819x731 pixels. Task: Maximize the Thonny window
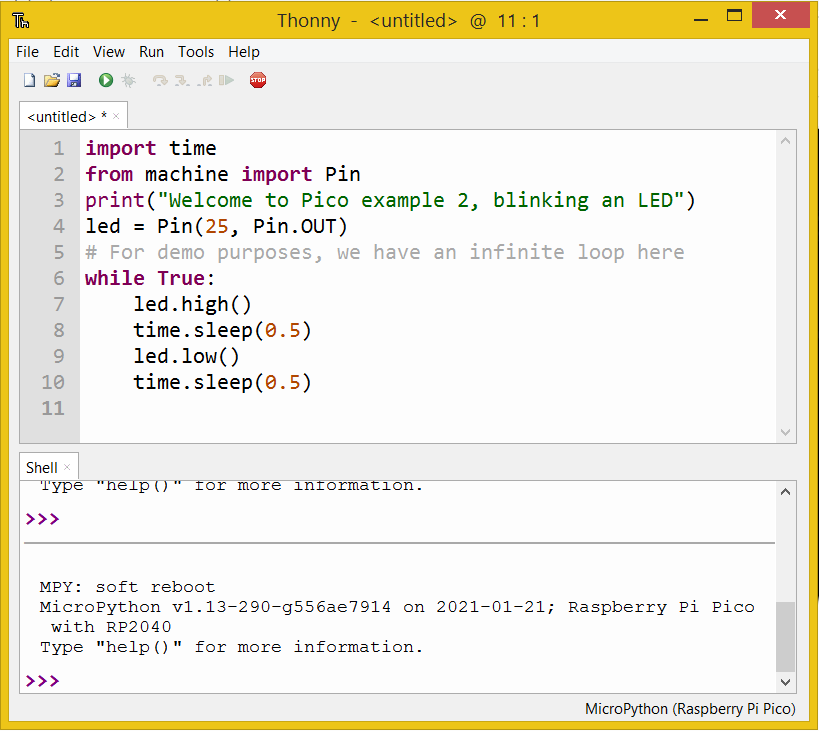pyautogui.click(x=734, y=16)
